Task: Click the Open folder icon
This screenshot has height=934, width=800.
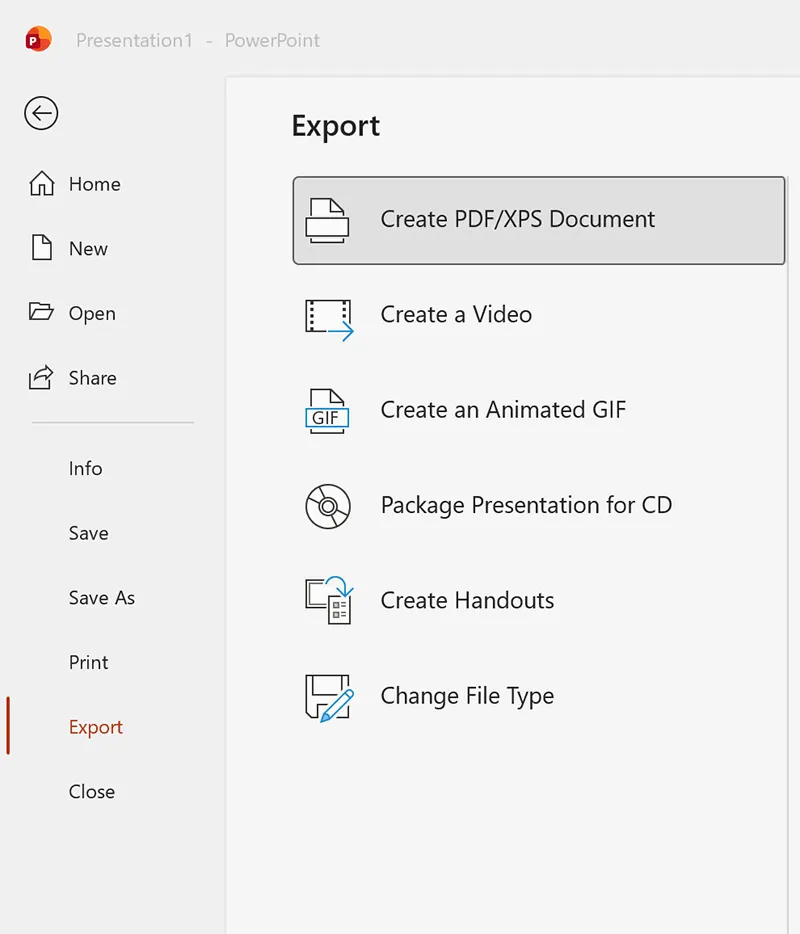Action: [42, 313]
